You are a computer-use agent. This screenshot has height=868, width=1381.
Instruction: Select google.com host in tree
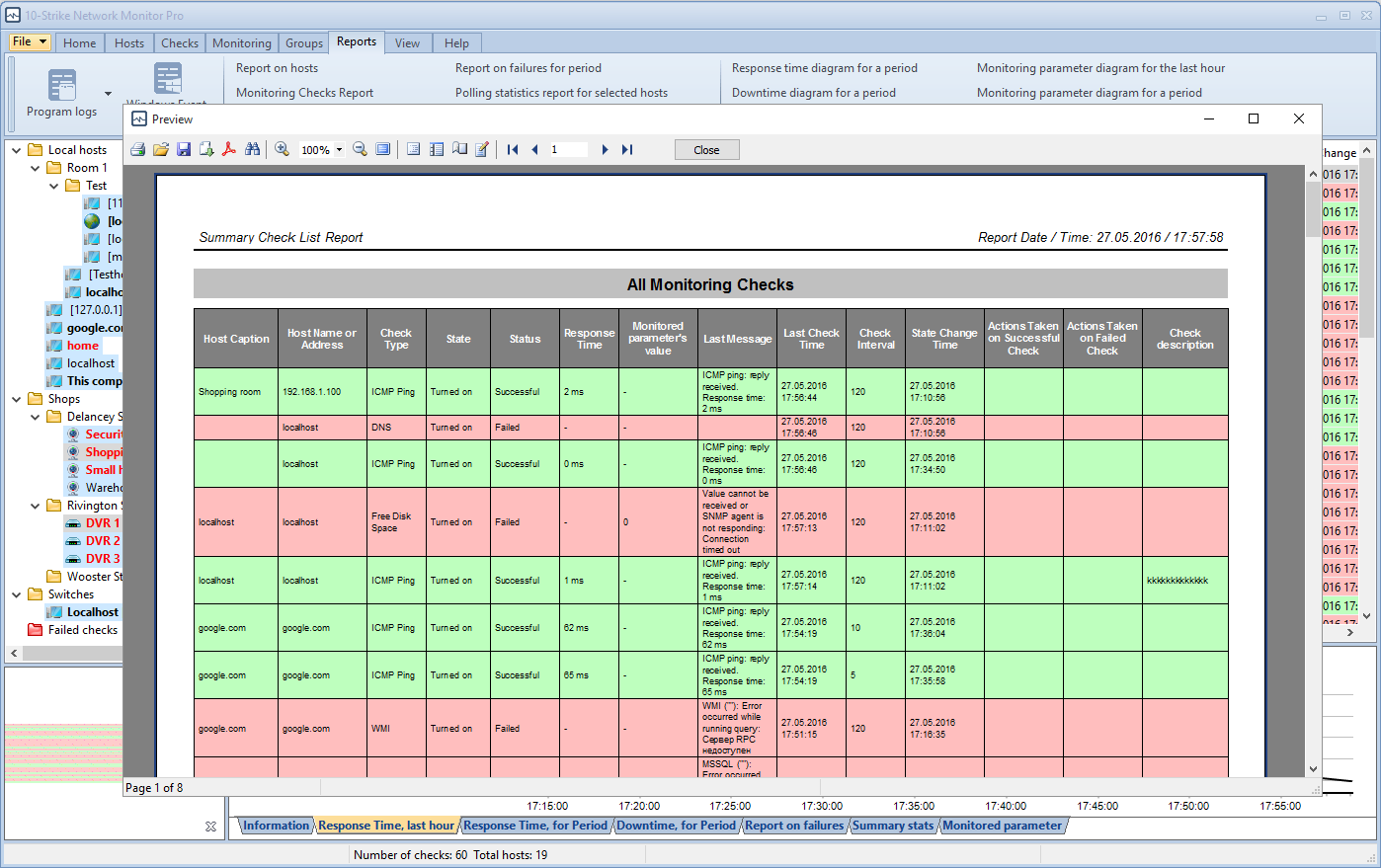point(95,328)
